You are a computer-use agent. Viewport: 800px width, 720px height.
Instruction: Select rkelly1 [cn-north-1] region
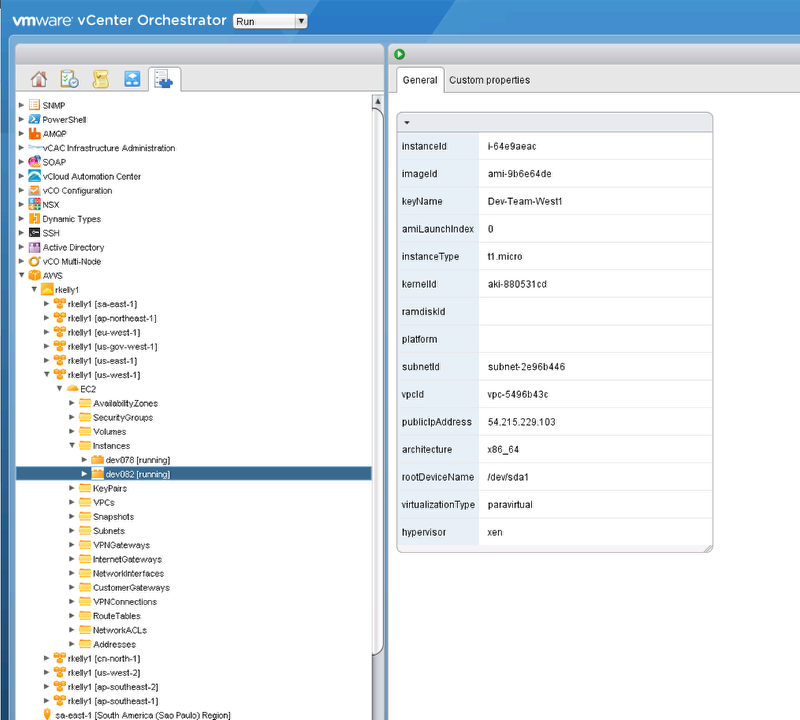(104, 659)
